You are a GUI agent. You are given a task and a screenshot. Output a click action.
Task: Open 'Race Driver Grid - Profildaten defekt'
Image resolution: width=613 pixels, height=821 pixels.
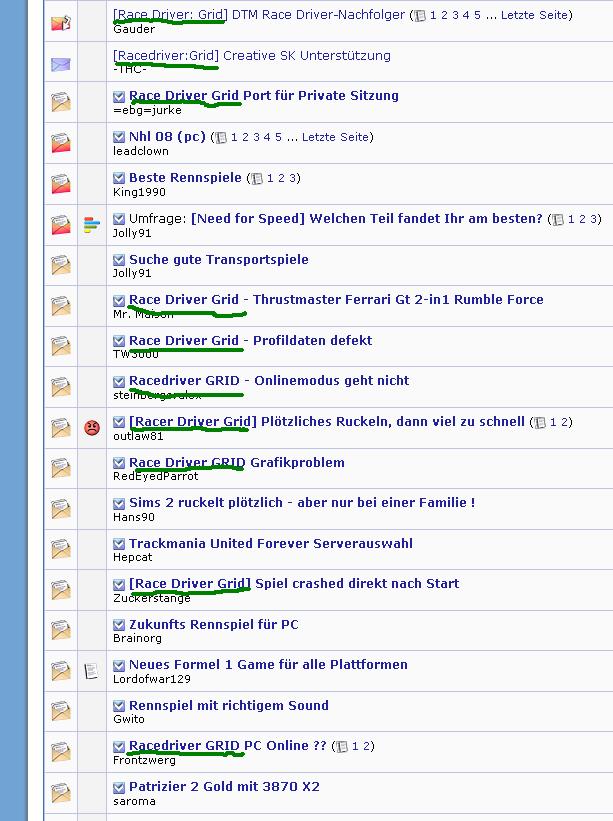251,340
